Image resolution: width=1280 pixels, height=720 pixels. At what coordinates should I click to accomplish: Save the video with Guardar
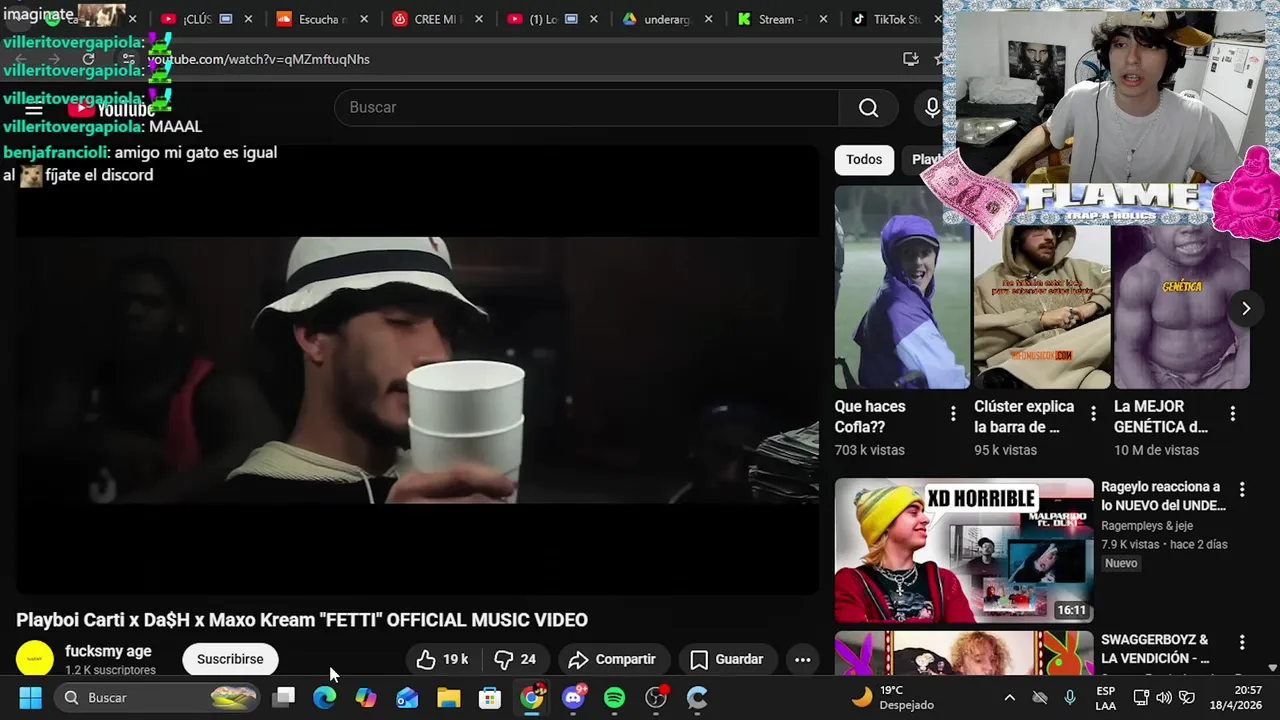point(727,659)
